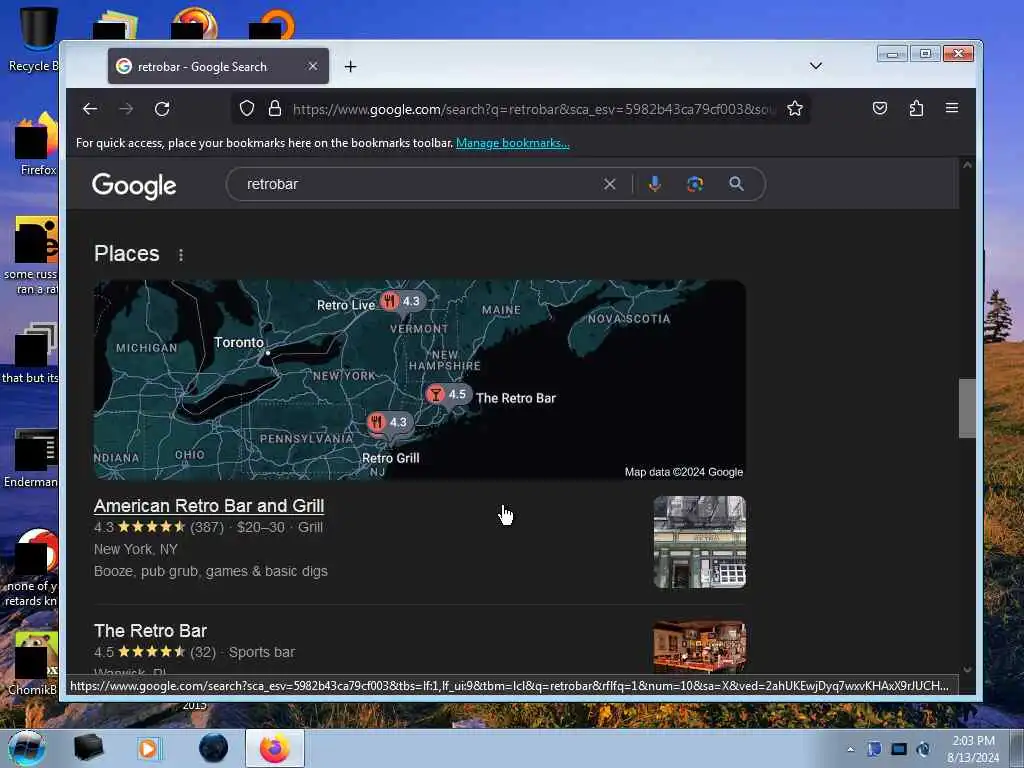This screenshot has width=1024, height=768.
Task: Open the Firefox desktop shortcut
Action: (37, 144)
